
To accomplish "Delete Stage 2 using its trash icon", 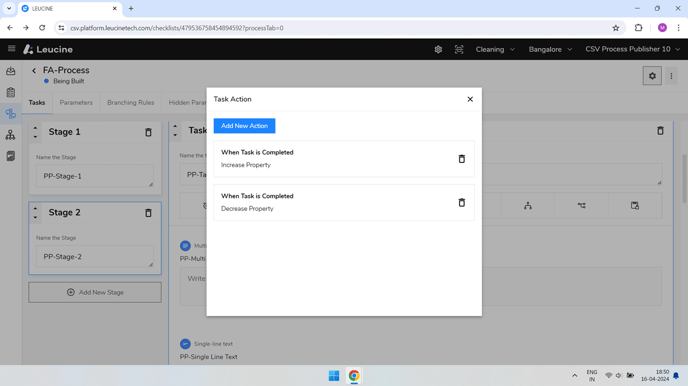I will (x=148, y=213).
